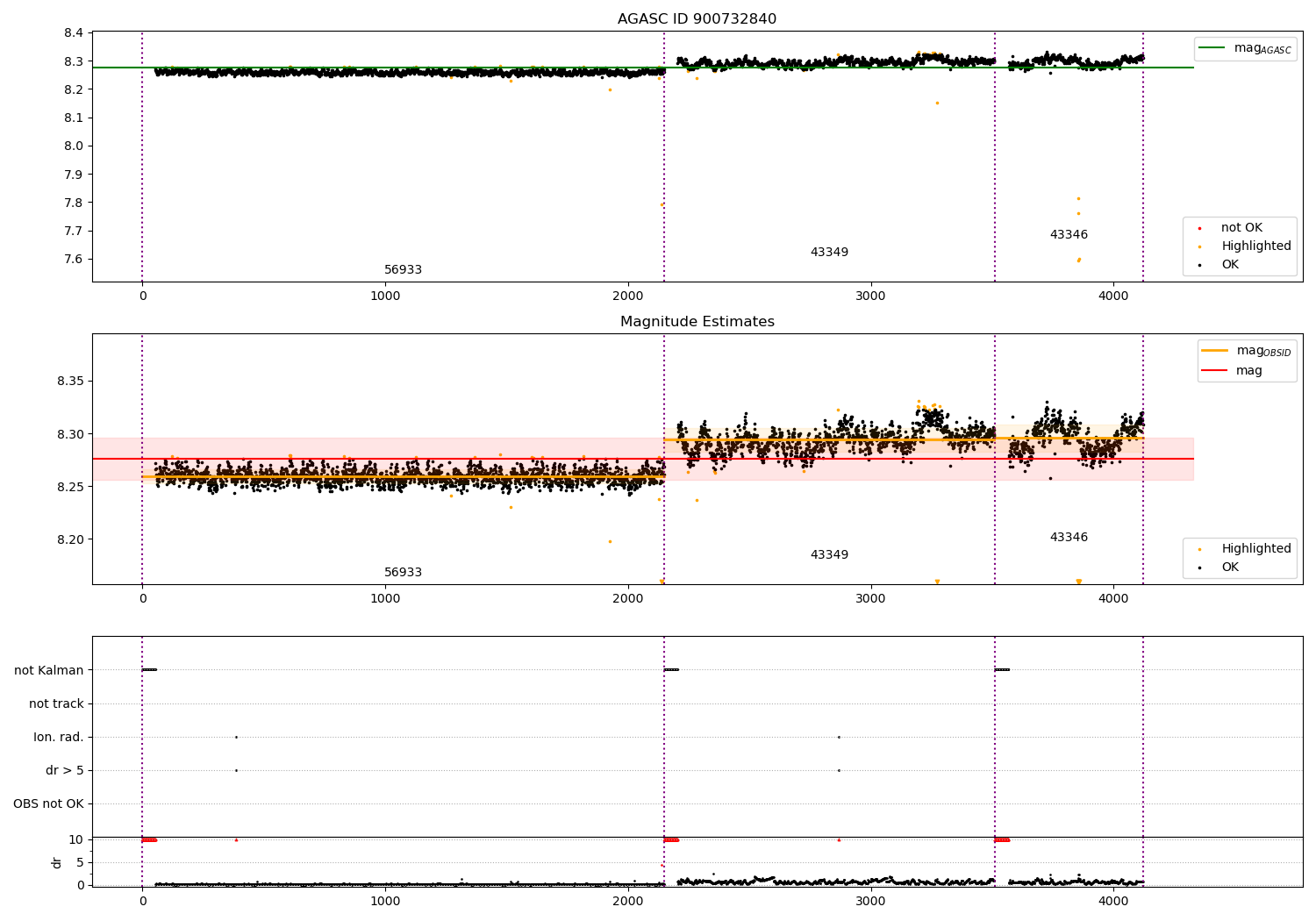Click the 8.4 y-axis tick label
The width and height of the screenshot is (1316, 921).
click(74, 33)
